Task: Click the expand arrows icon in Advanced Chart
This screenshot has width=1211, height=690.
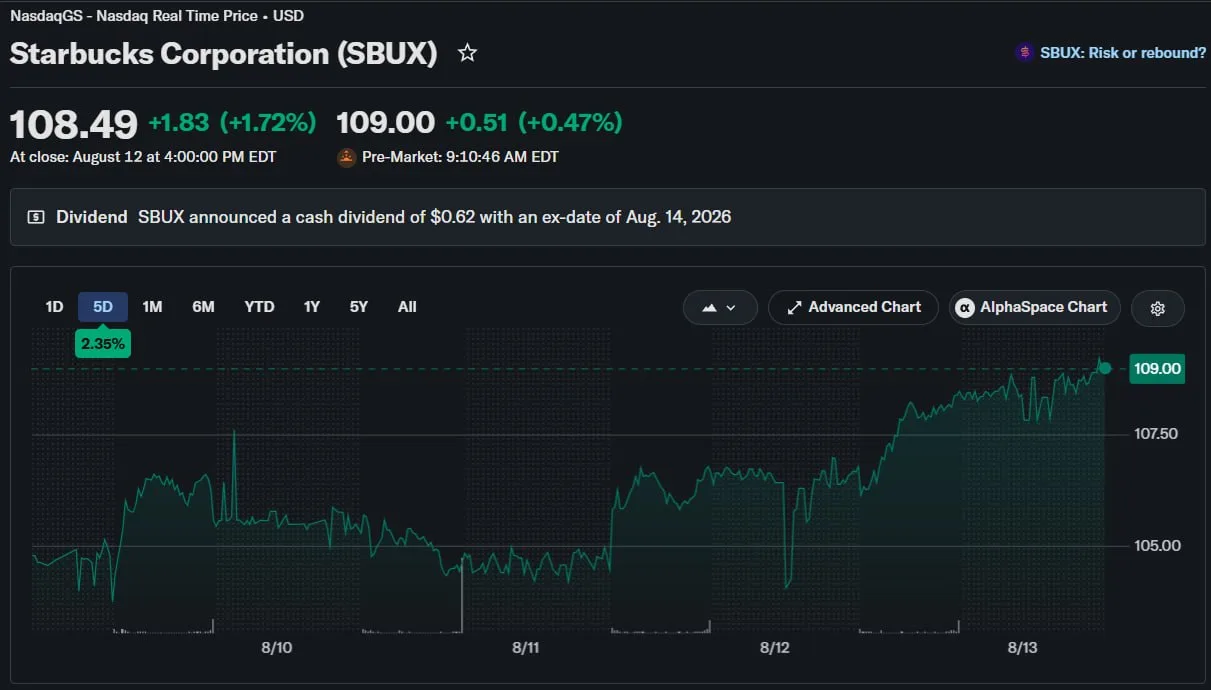Action: 795,308
